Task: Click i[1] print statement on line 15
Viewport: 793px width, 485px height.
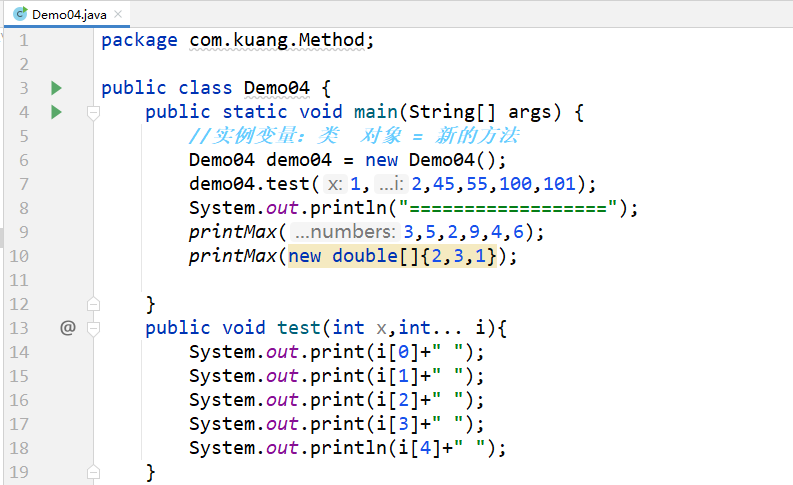Action: pyautogui.click(x=337, y=376)
